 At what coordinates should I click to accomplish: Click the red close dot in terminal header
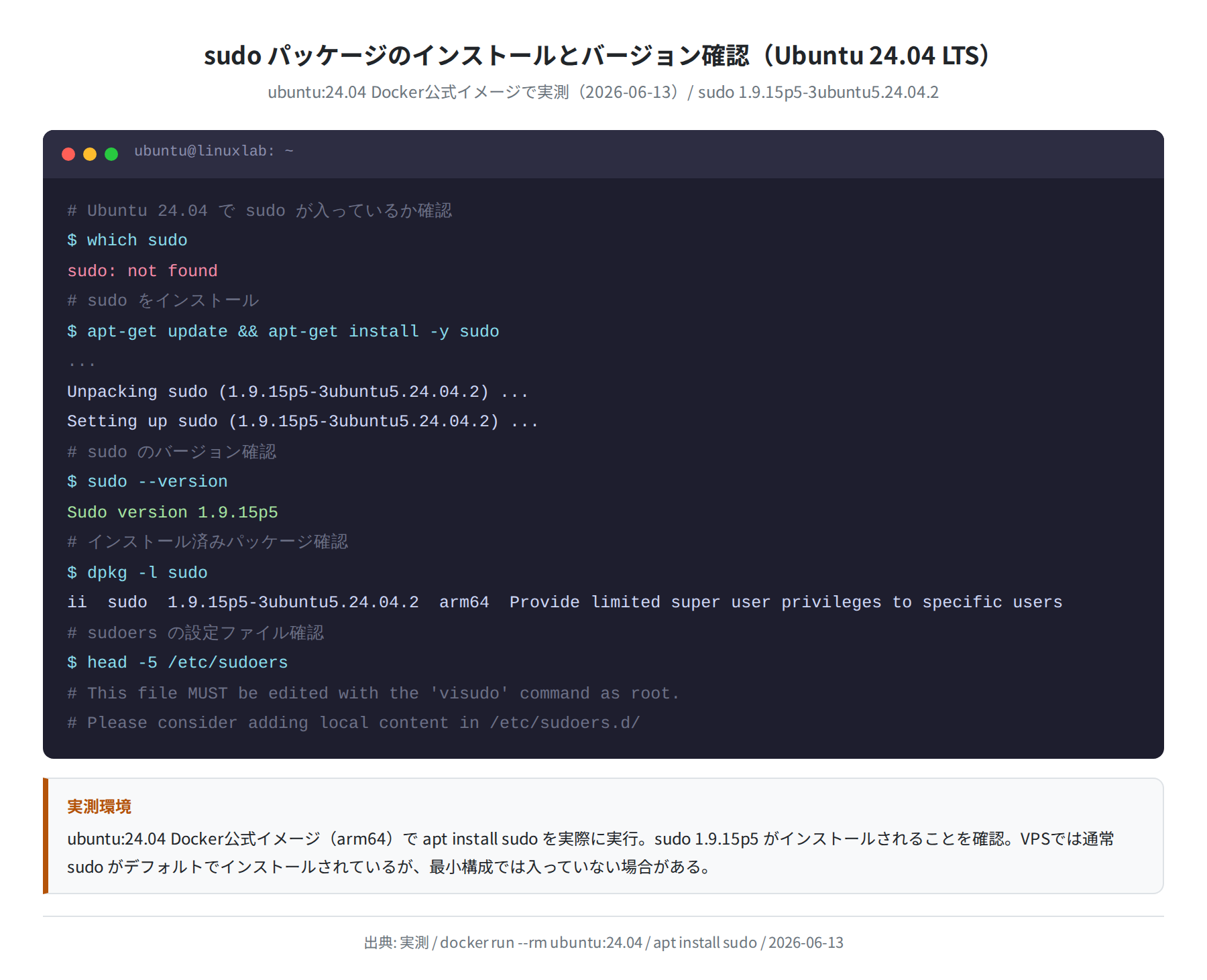(x=68, y=154)
